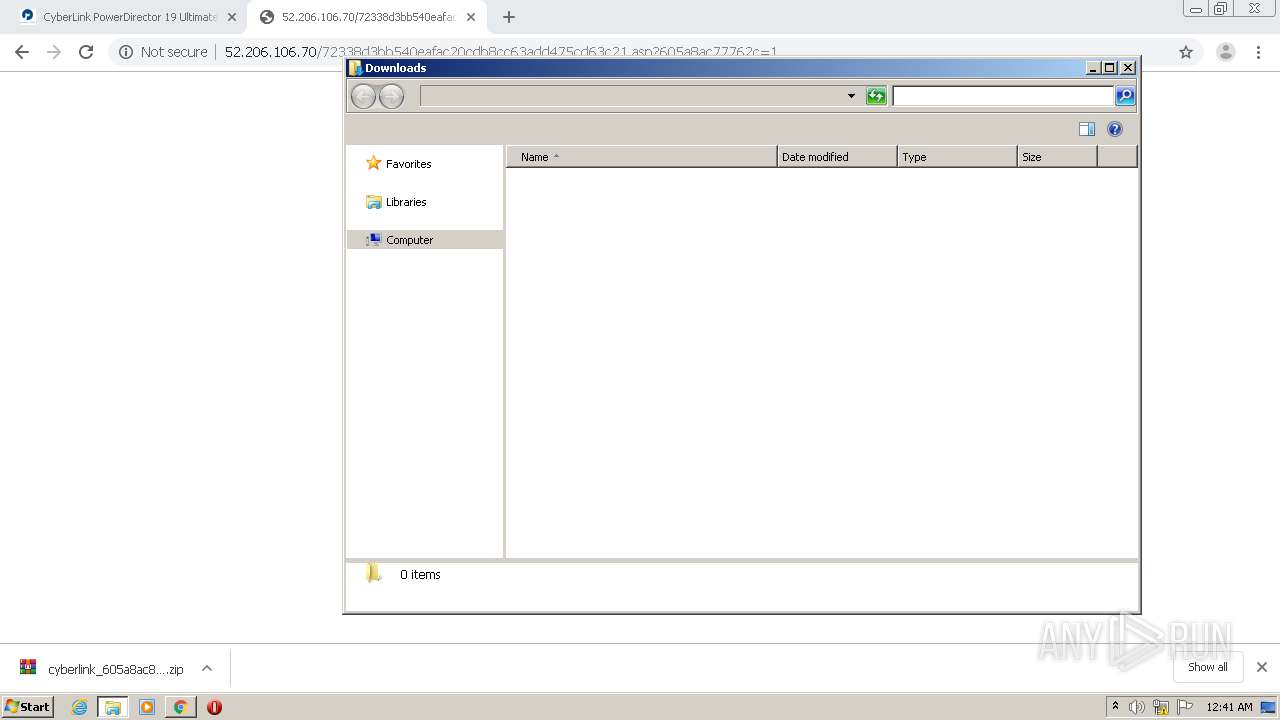Click the Back arrow in Downloads window
1280x720 pixels.
[x=364, y=96]
